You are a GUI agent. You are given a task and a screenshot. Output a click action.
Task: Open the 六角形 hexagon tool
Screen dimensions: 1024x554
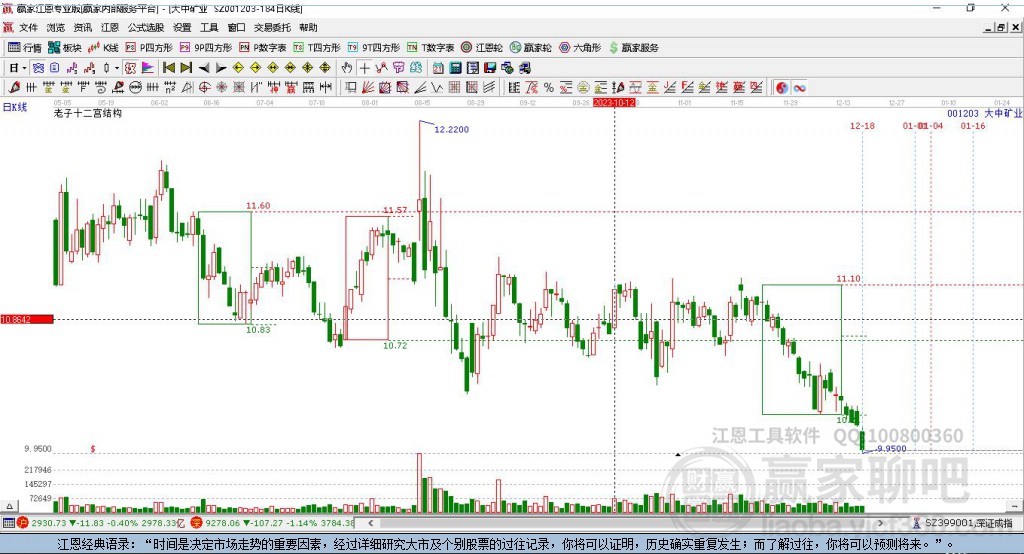tap(580, 48)
